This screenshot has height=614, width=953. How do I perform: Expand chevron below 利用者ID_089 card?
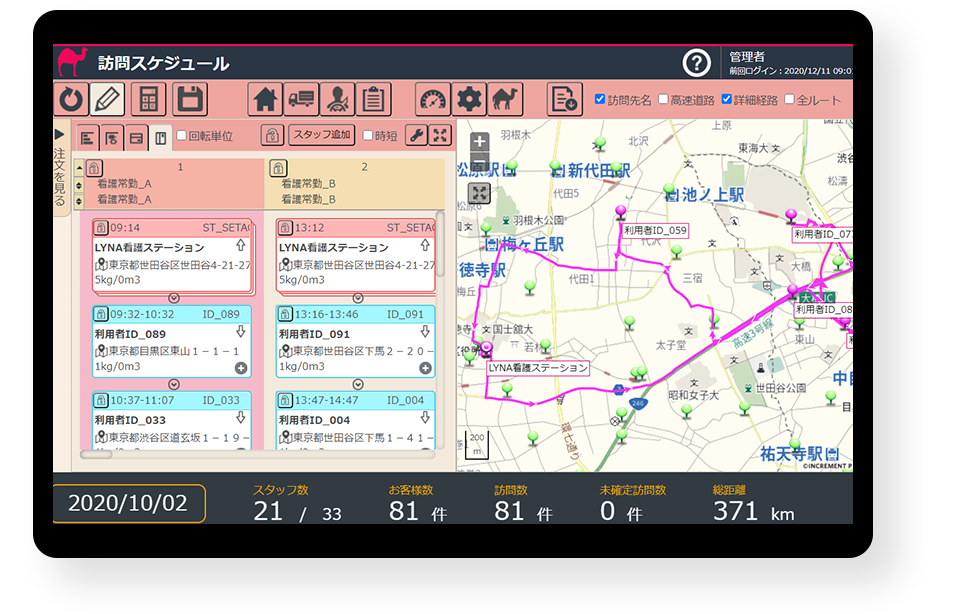coord(174,385)
